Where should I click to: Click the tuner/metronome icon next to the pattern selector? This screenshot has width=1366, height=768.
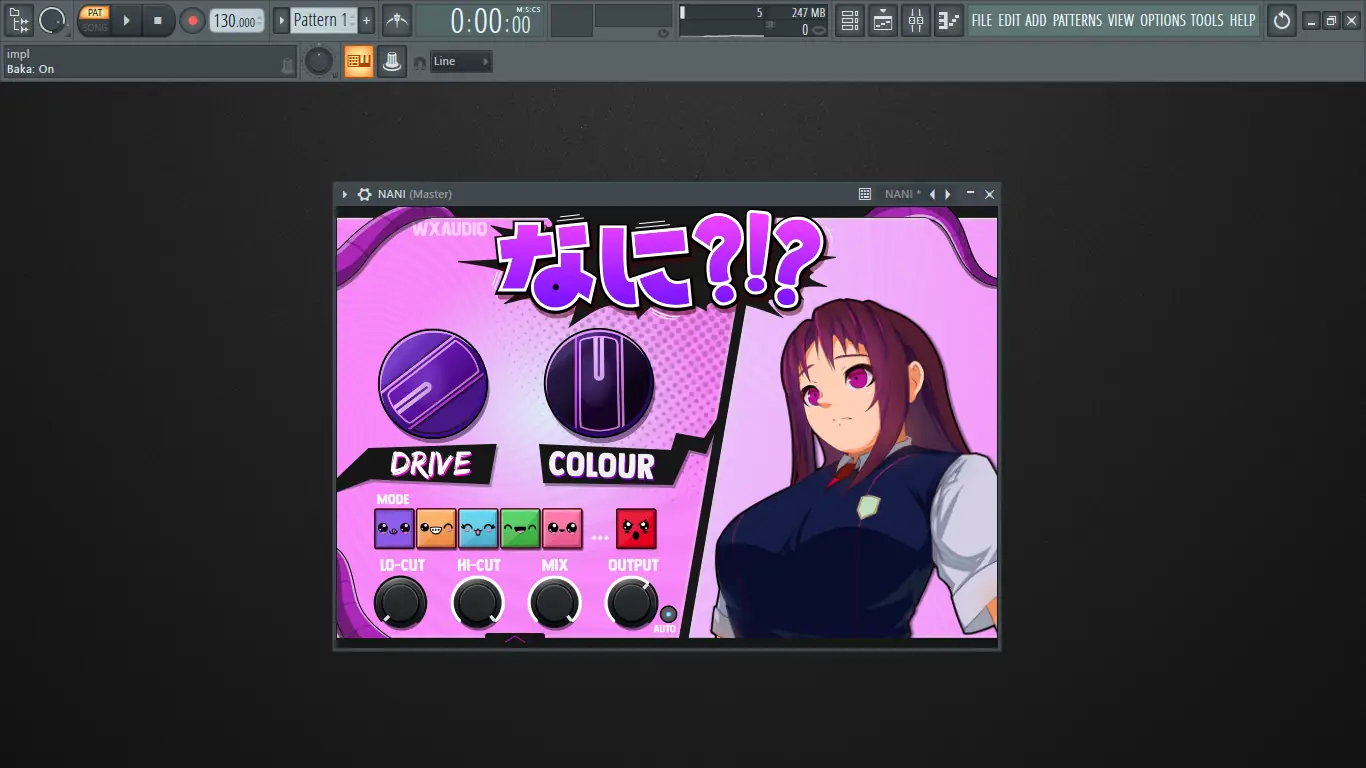pos(397,20)
